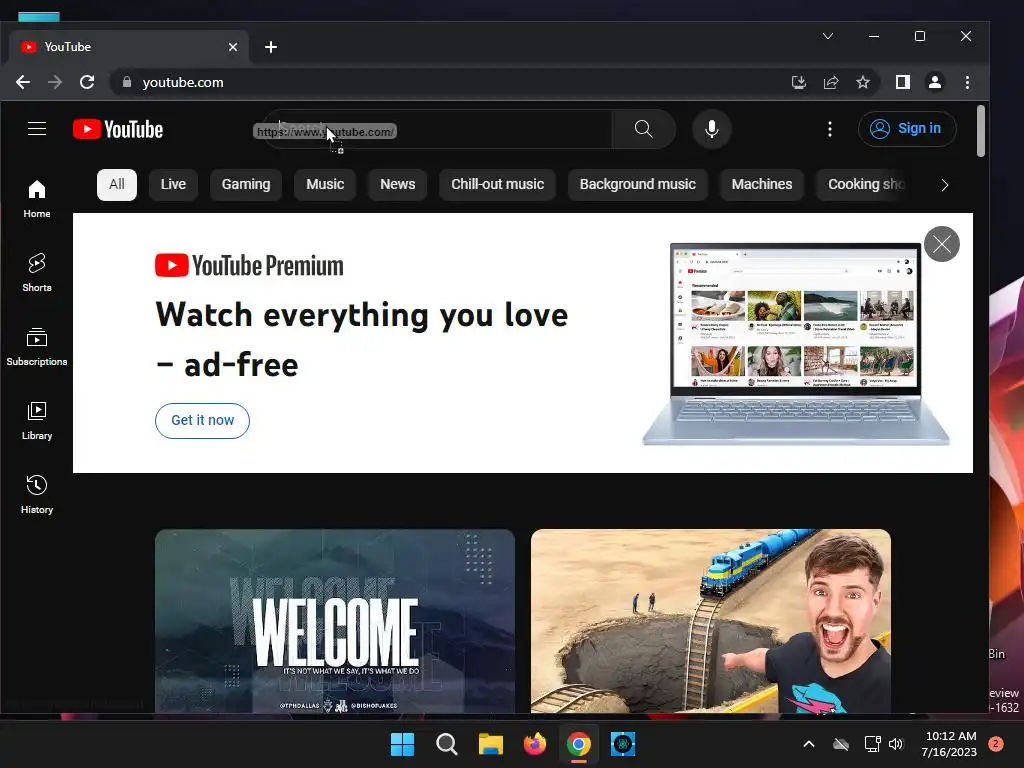
Task: Open the volume control in tray
Action: [x=895, y=744]
